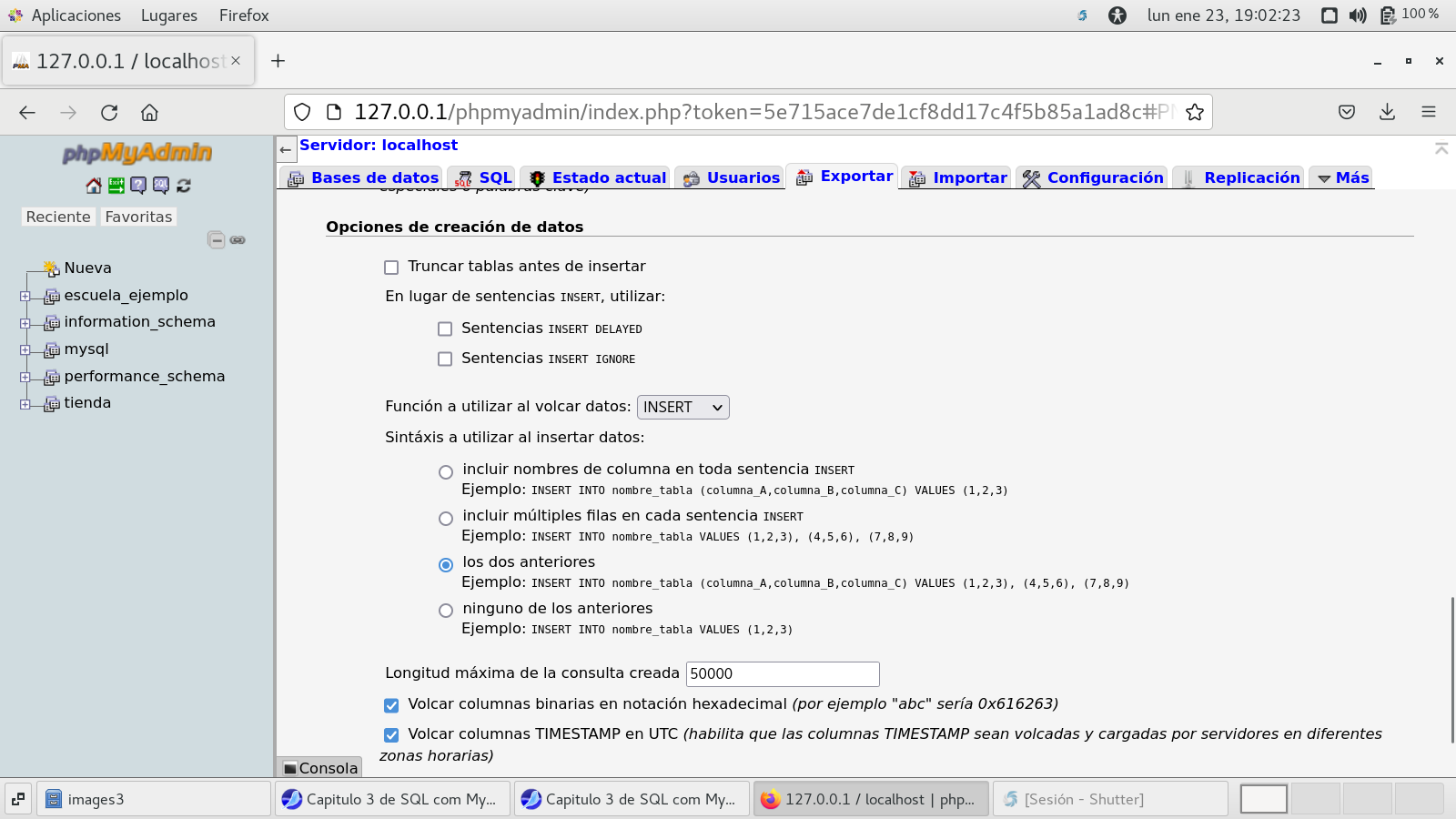Click the Favoritas button
This screenshot has width=1456, height=819.
(x=138, y=217)
